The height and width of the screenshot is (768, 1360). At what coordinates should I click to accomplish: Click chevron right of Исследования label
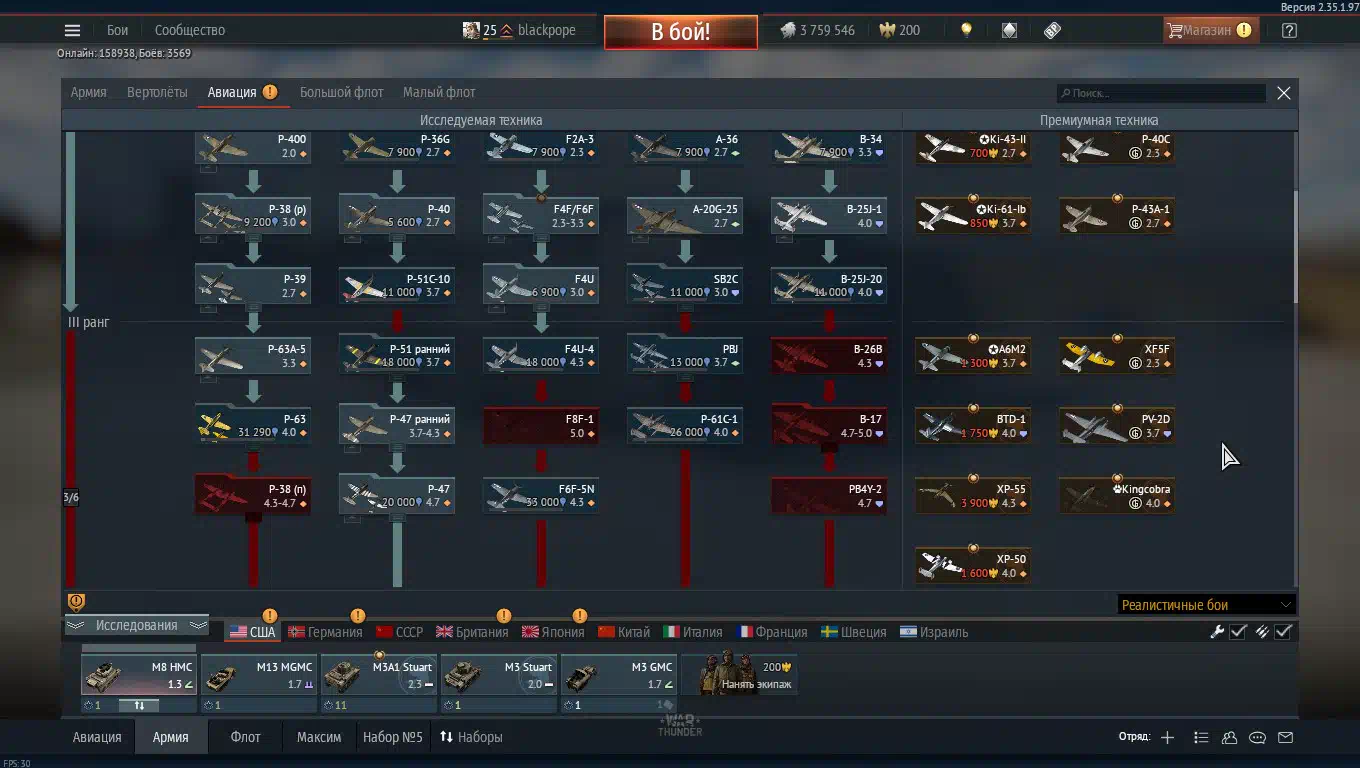pyautogui.click(x=197, y=625)
